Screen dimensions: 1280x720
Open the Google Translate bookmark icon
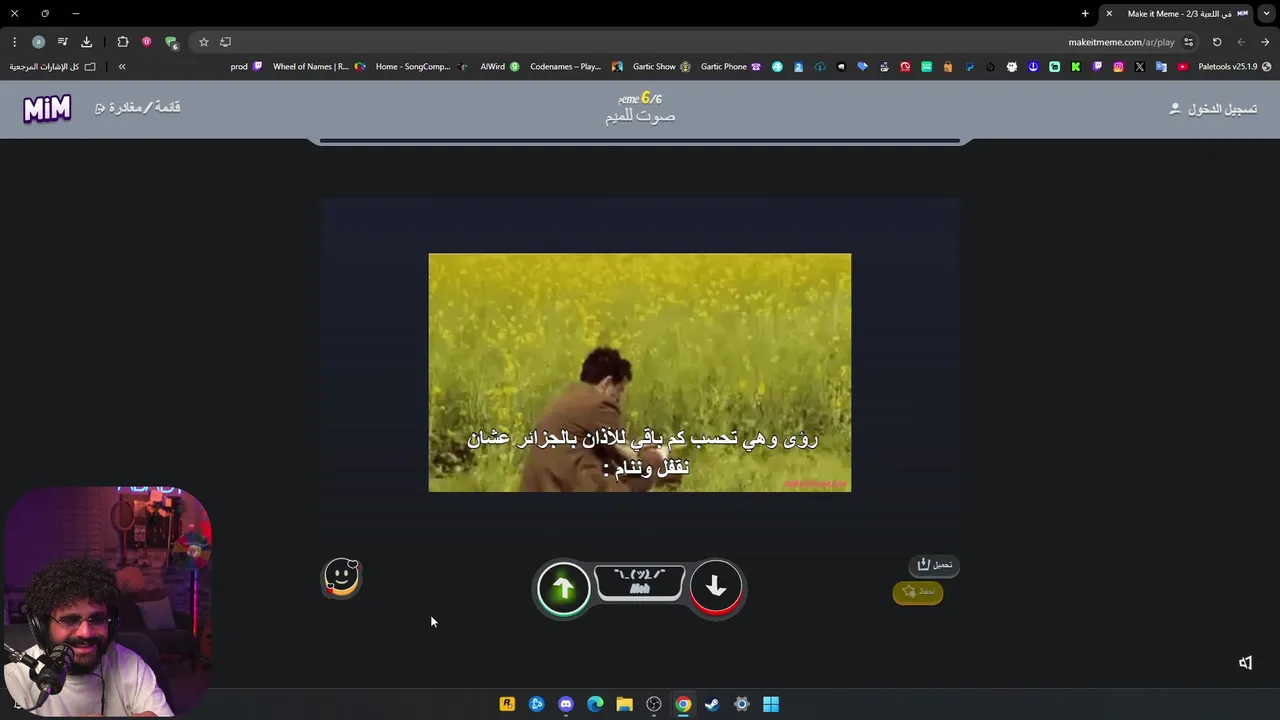(1161, 66)
